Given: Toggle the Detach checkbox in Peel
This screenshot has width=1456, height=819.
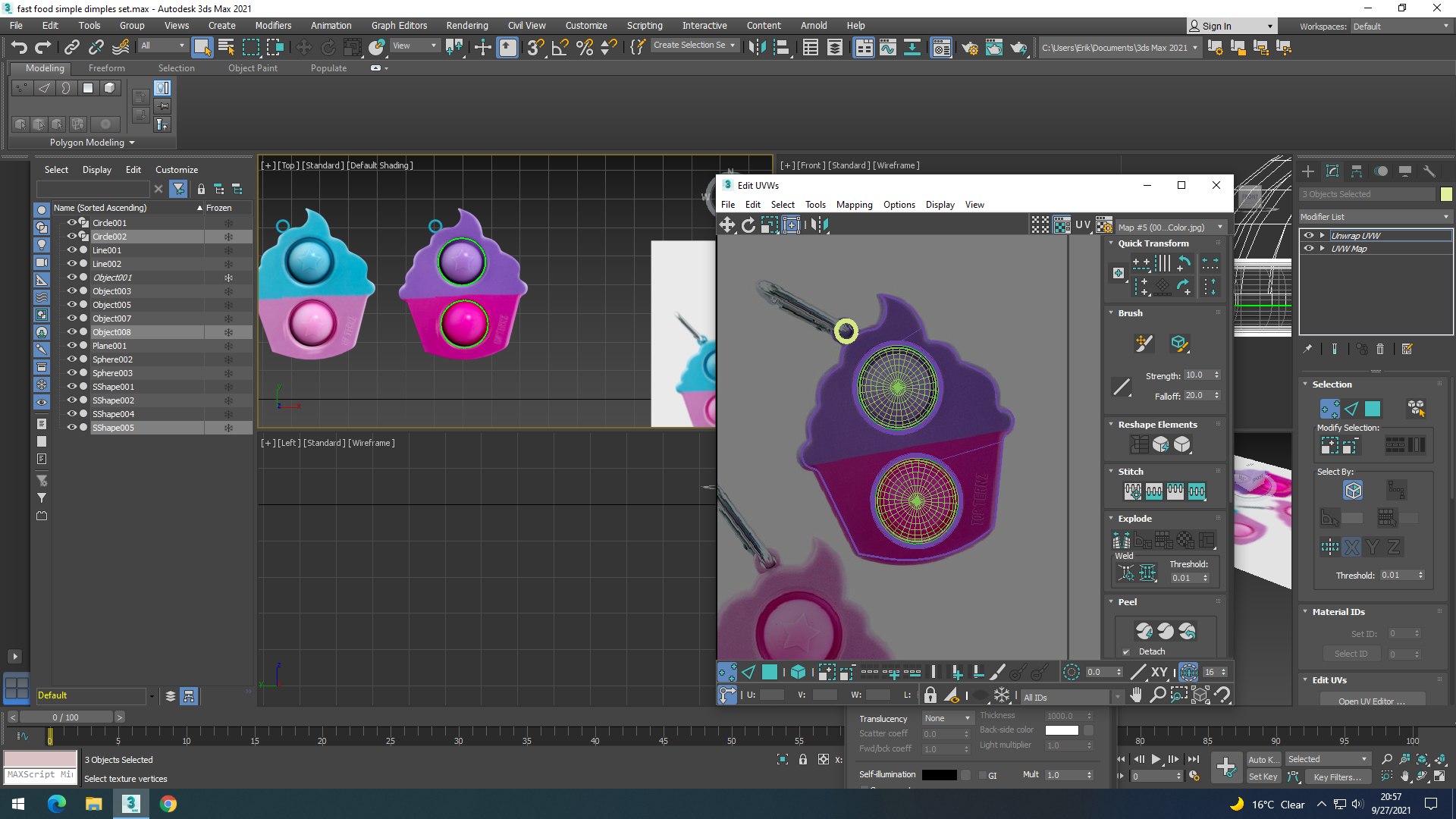Looking at the screenshot, I should click(x=1126, y=651).
